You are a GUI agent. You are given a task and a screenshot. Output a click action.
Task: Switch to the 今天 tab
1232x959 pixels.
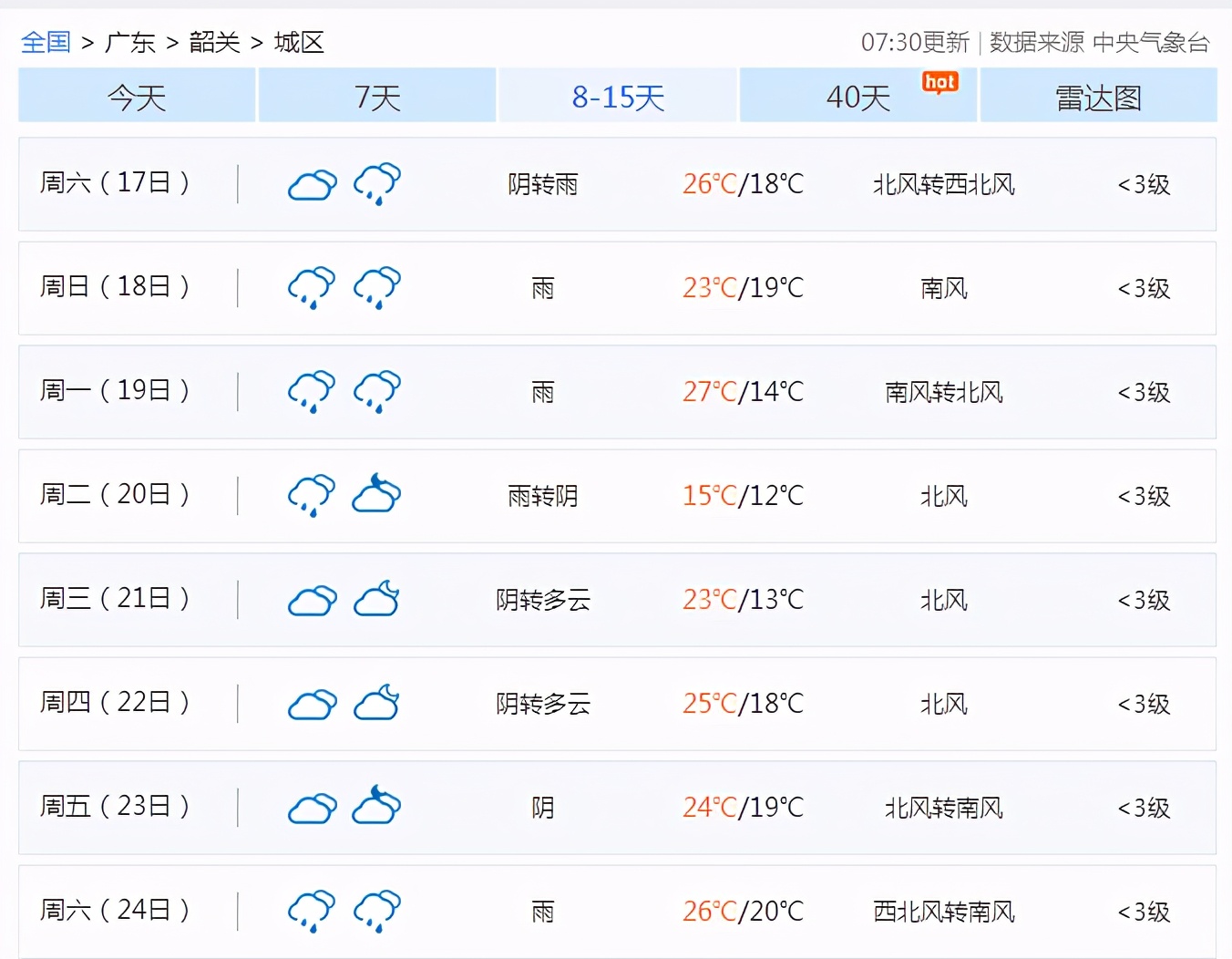pos(137,96)
